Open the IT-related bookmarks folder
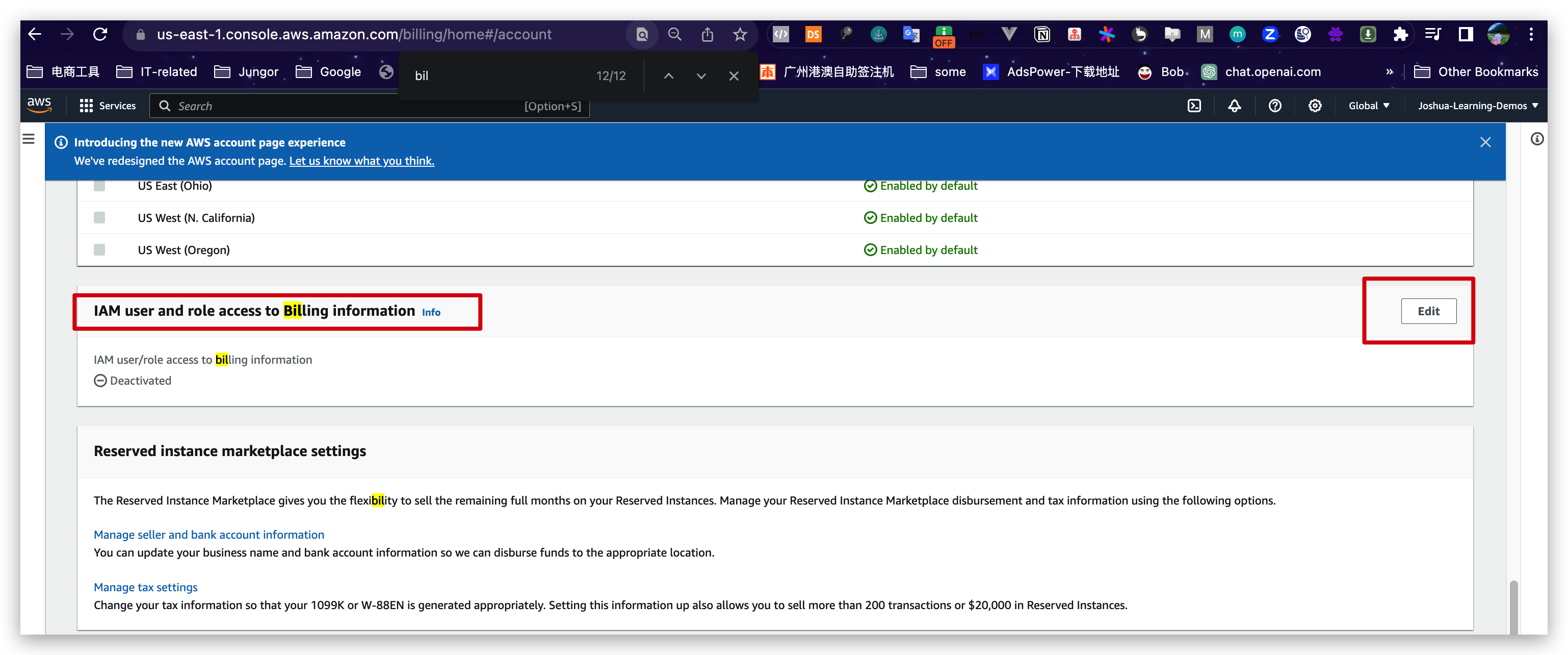Image resolution: width=1568 pixels, height=655 pixels. tap(157, 71)
